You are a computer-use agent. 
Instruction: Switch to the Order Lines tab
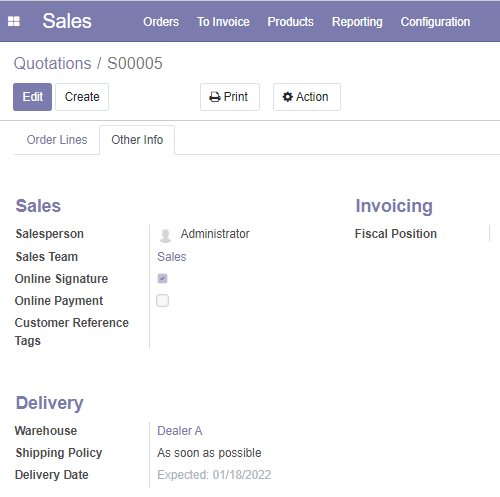(x=57, y=140)
